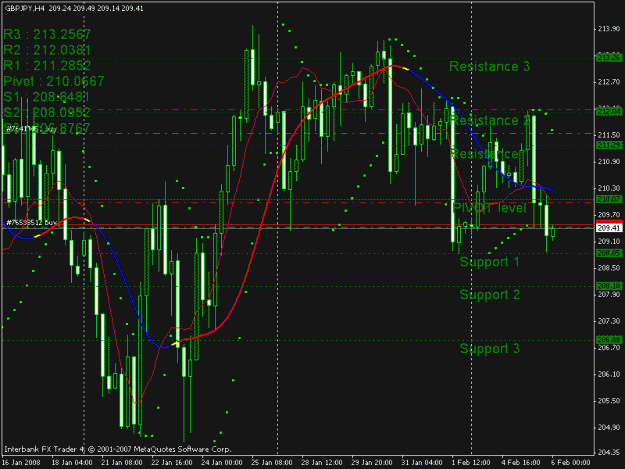Select the 'S1 : 208.8481' readout
The width and height of the screenshot is (625, 469).
tap(47, 97)
